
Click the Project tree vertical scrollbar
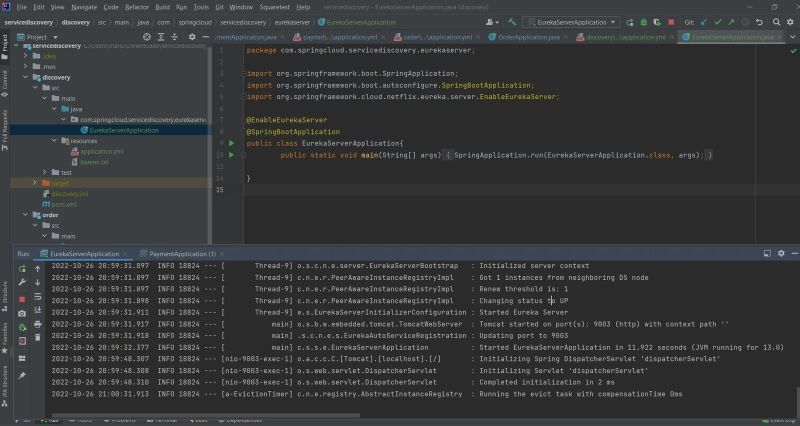210,143
